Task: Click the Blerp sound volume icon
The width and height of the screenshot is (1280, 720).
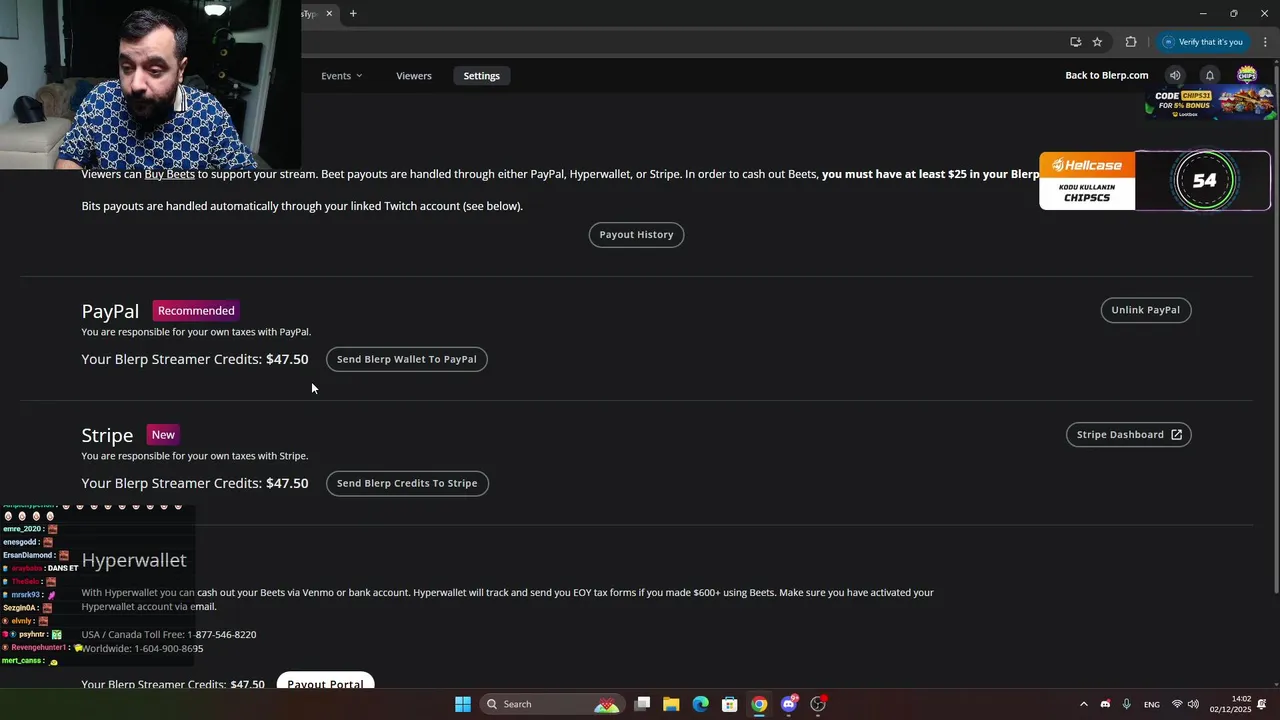Action: [1175, 76]
